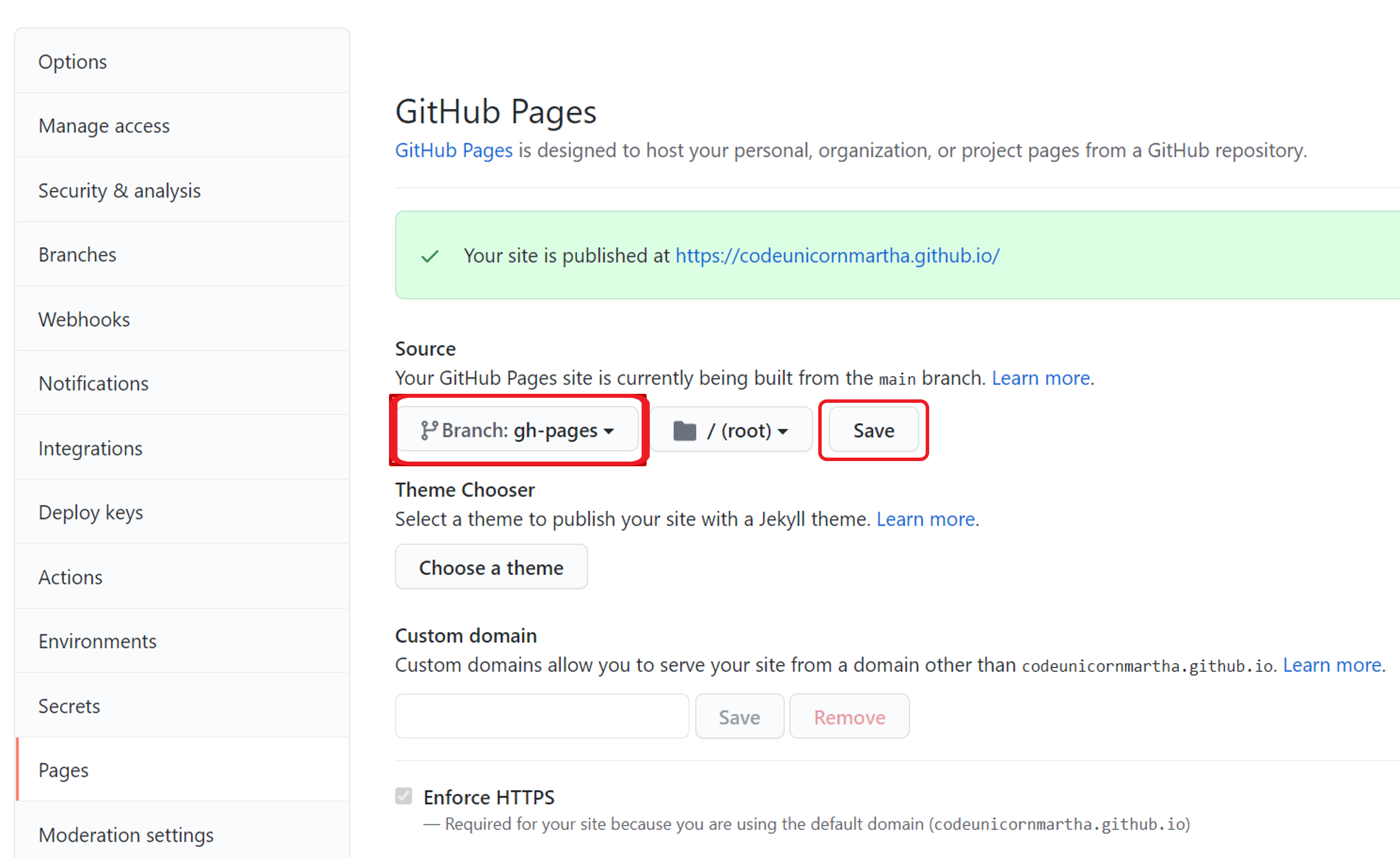Click the GitHub Pages description link
The image size is (1400, 858).
[453, 150]
